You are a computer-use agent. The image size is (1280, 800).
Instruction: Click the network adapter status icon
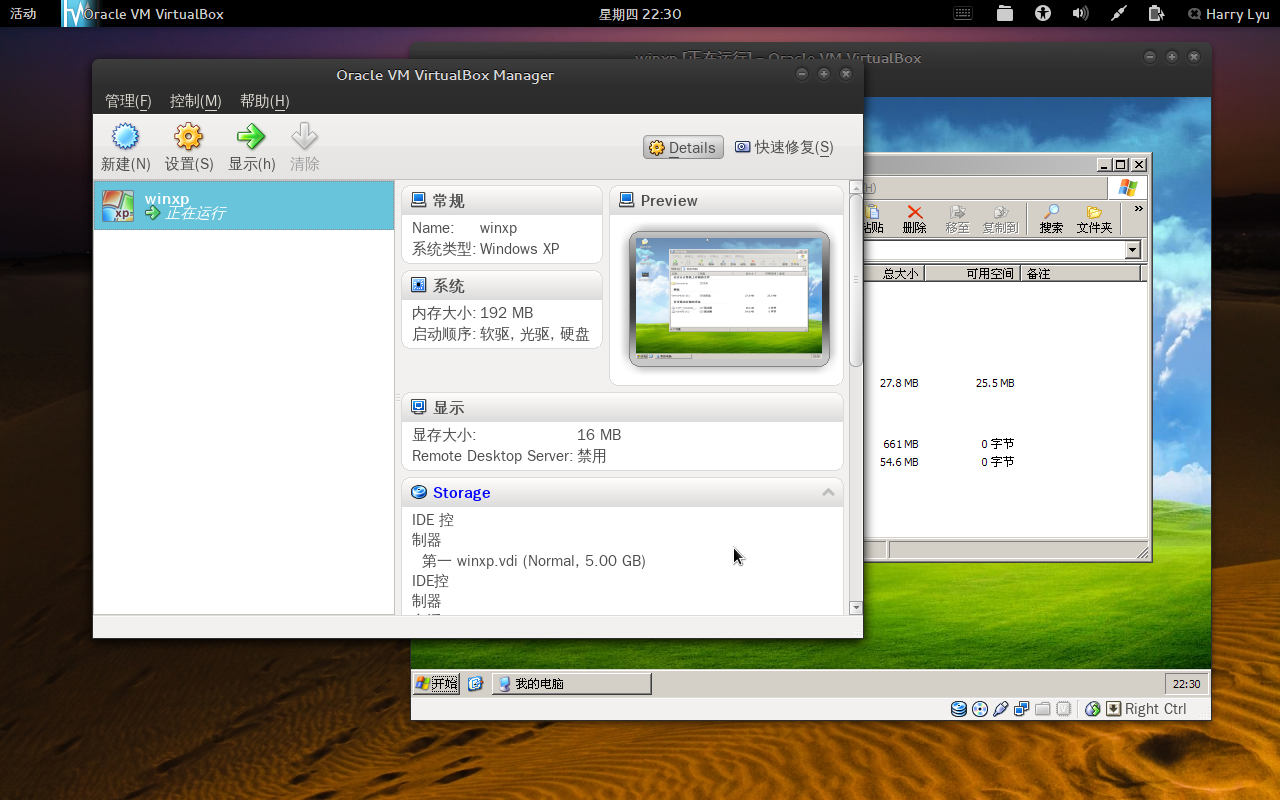[x=1022, y=709]
